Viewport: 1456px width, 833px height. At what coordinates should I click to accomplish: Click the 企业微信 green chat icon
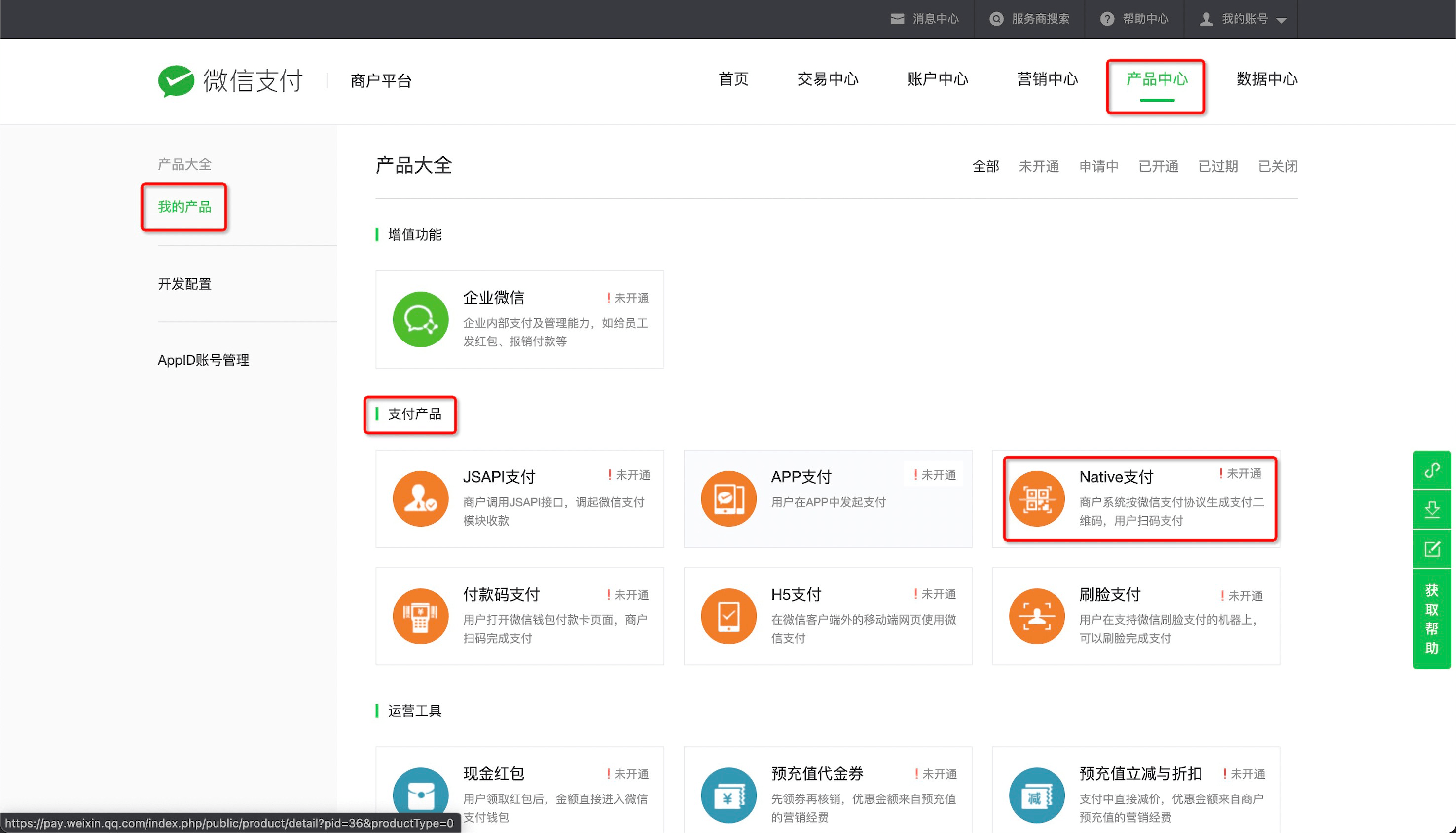[420, 319]
